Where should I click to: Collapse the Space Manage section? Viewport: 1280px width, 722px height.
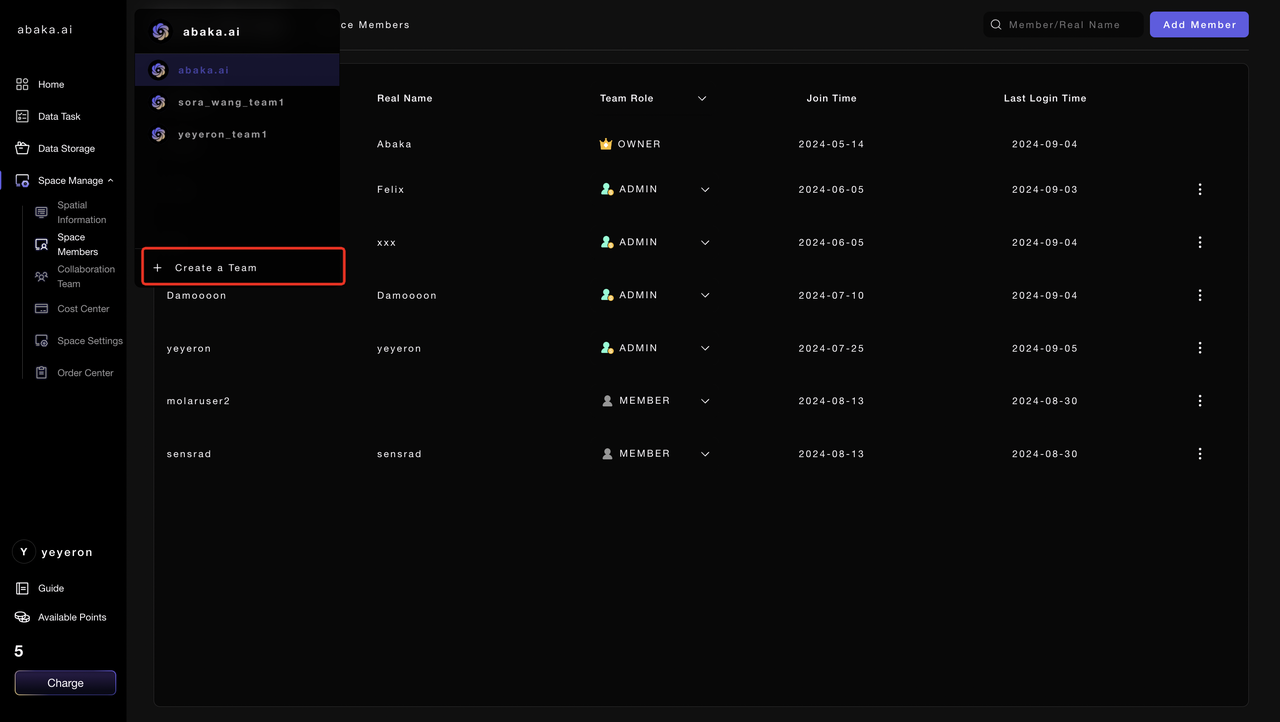coord(110,181)
